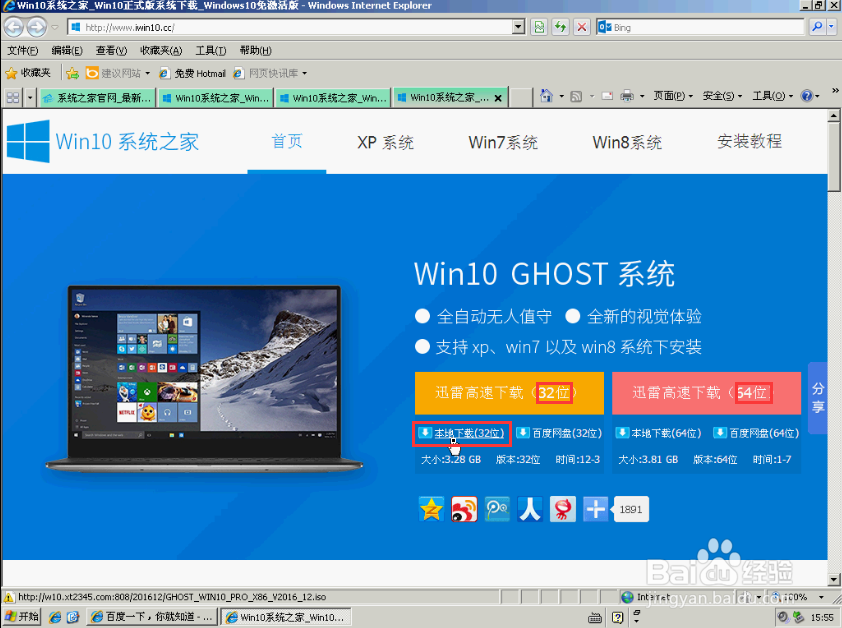Viewport: 842px width, 628px height.
Task: Open the 工具(T) menu
Action: pyautogui.click(x=210, y=50)
